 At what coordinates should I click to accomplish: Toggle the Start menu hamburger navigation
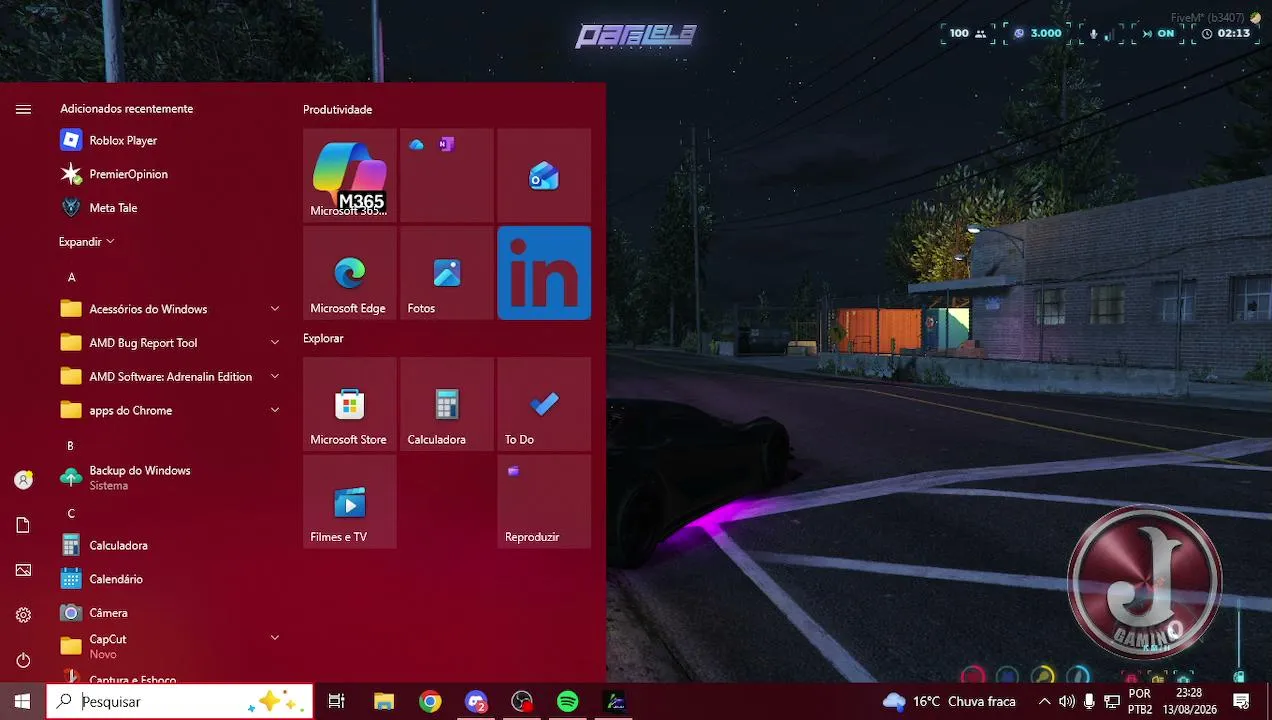pyautogui.click(x=23, y=110)
